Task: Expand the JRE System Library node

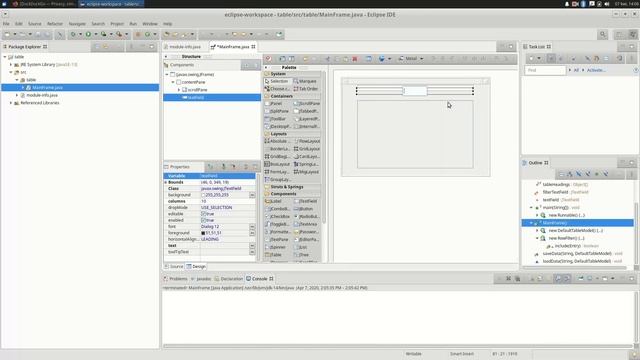Action: (x=11, y=64)
